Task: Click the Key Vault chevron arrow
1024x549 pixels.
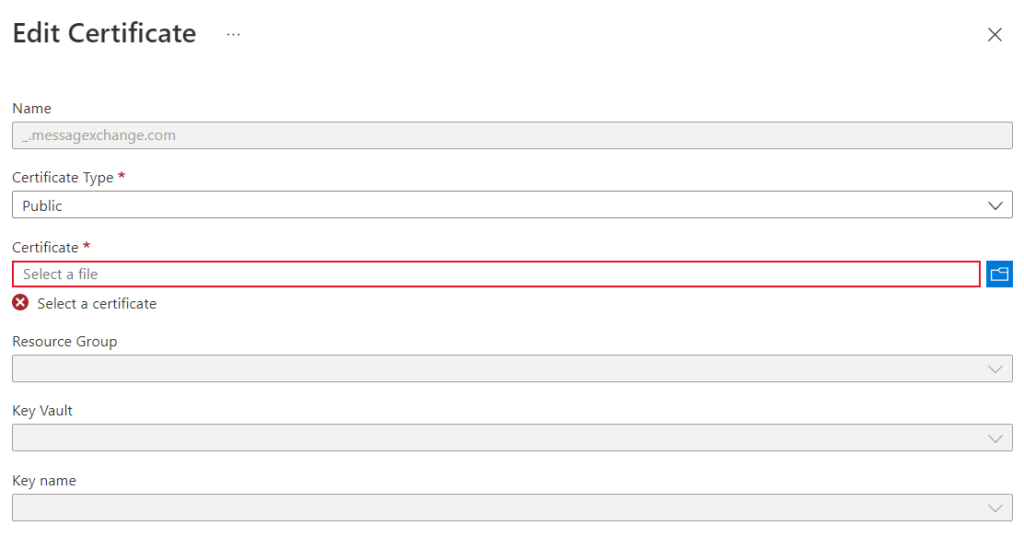Action: (995, 439)
